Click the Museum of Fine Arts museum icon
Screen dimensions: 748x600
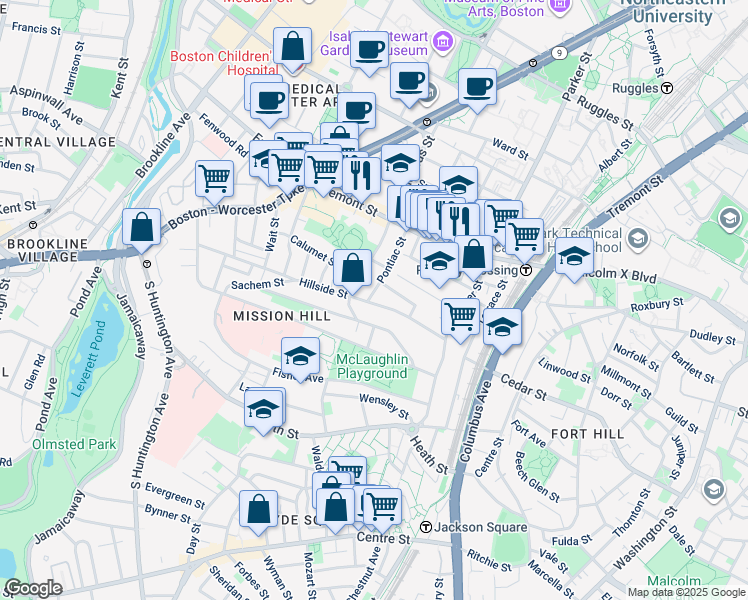point(560,5)
